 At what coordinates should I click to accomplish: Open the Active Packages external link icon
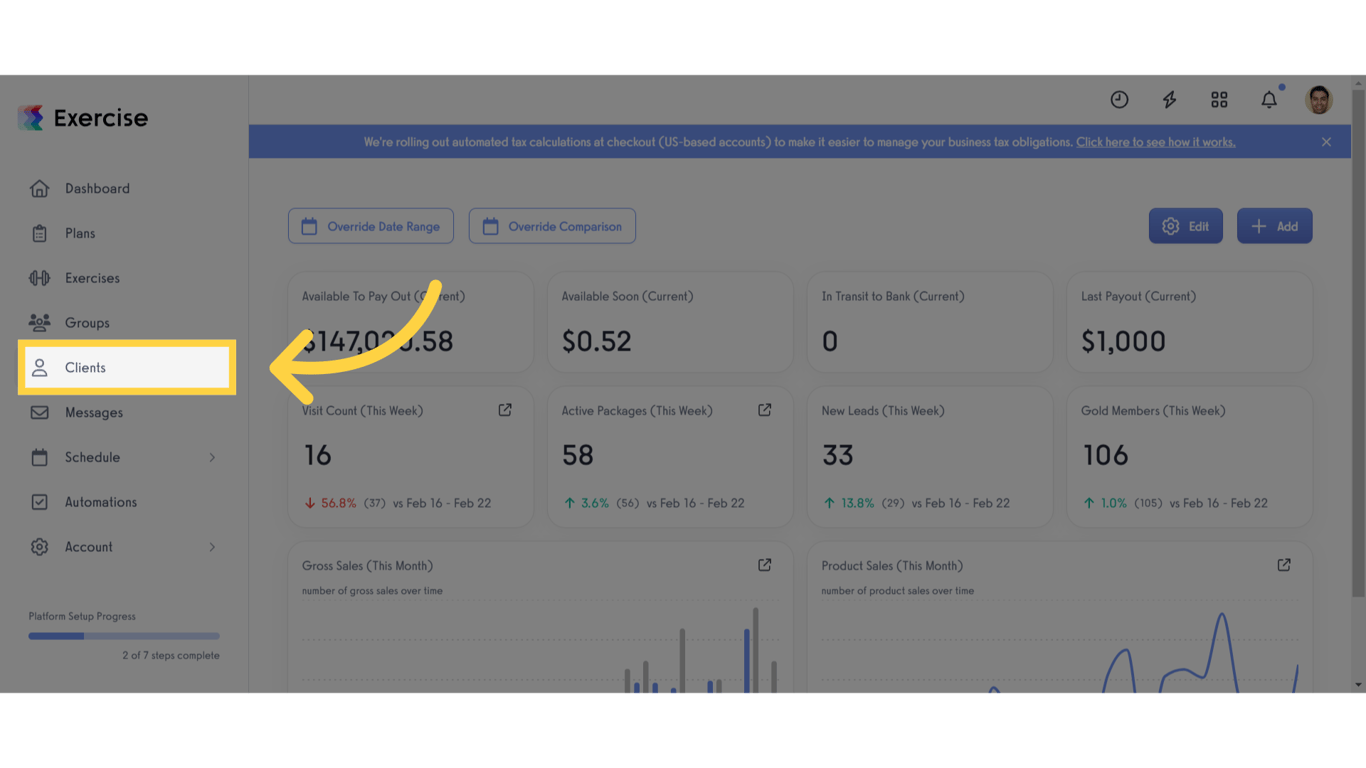pyautogui.click(x=764, y=409)
